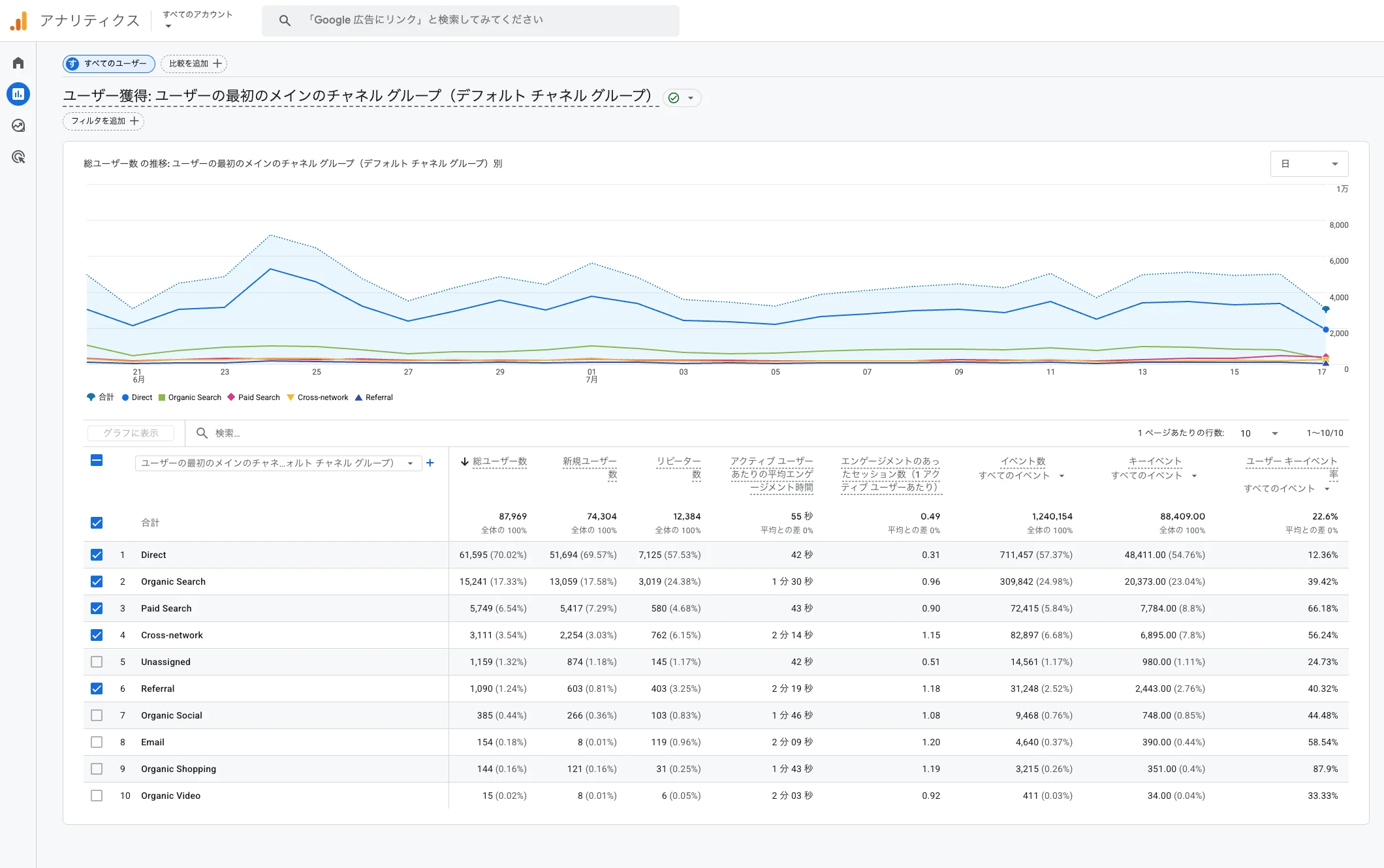Open the 日 granularity dropdown
1384x868 pixels.
click(x=1309, y=164)
